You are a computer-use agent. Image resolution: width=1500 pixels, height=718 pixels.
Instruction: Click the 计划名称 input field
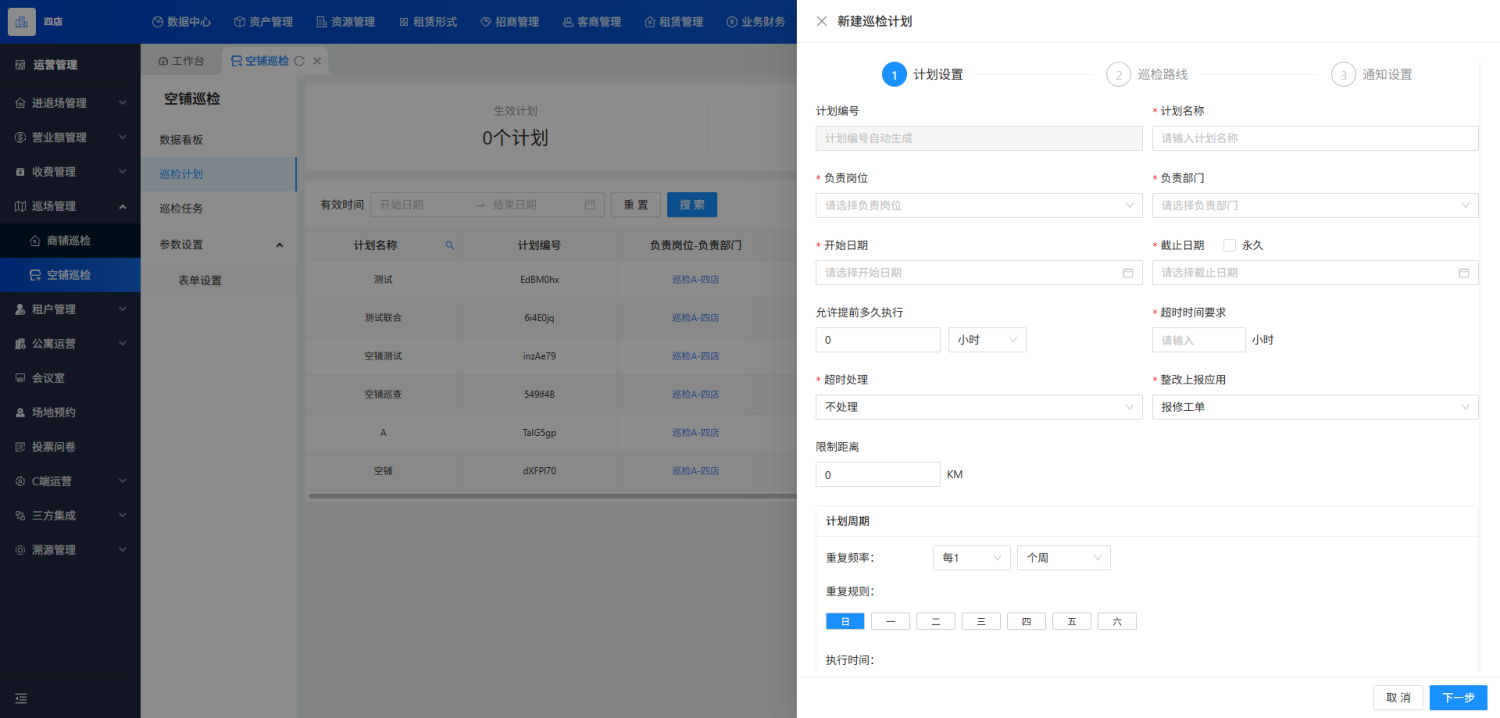coord(1315,138)
